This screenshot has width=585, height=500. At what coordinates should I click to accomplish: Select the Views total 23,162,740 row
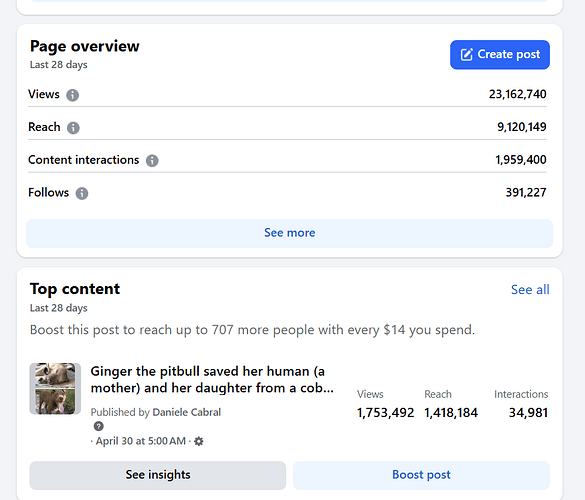(287, 94)
